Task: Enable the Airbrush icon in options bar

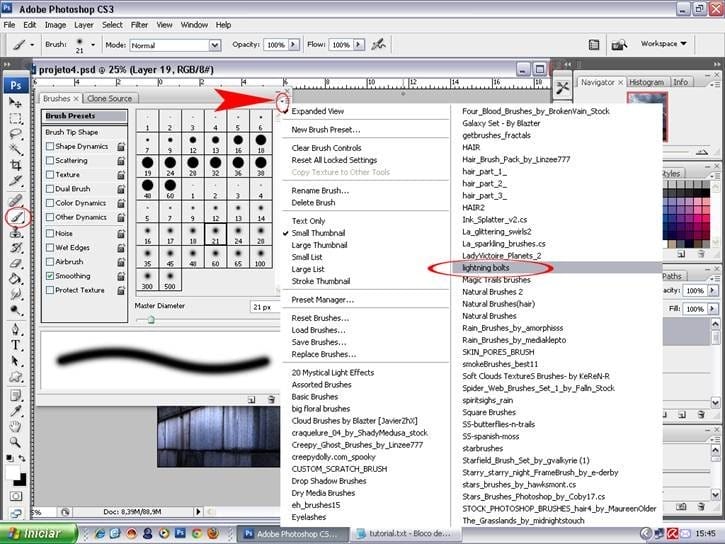Action: (379, 44)
